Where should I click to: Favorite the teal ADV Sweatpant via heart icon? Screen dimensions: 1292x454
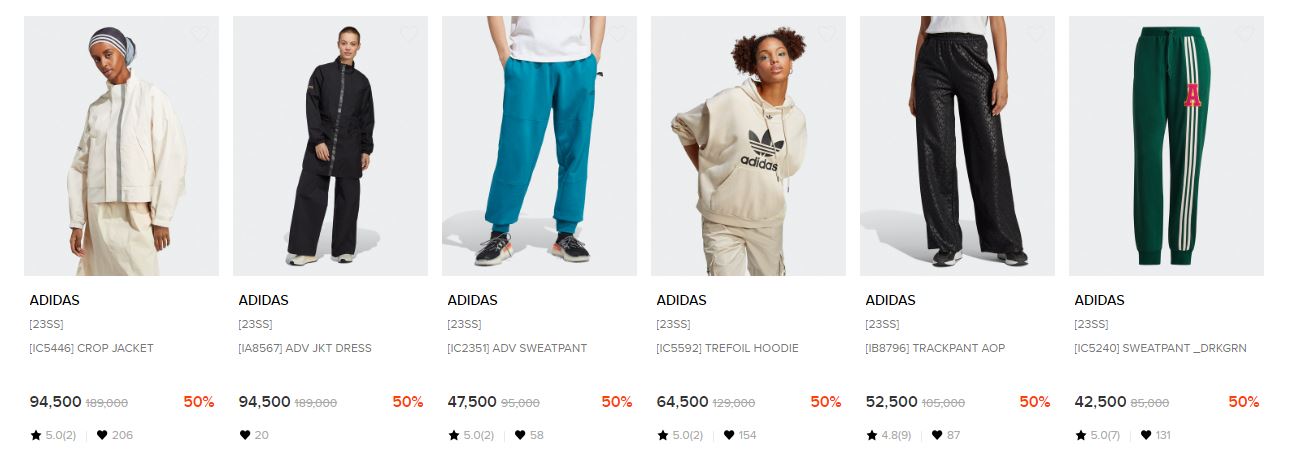point(618,34)
